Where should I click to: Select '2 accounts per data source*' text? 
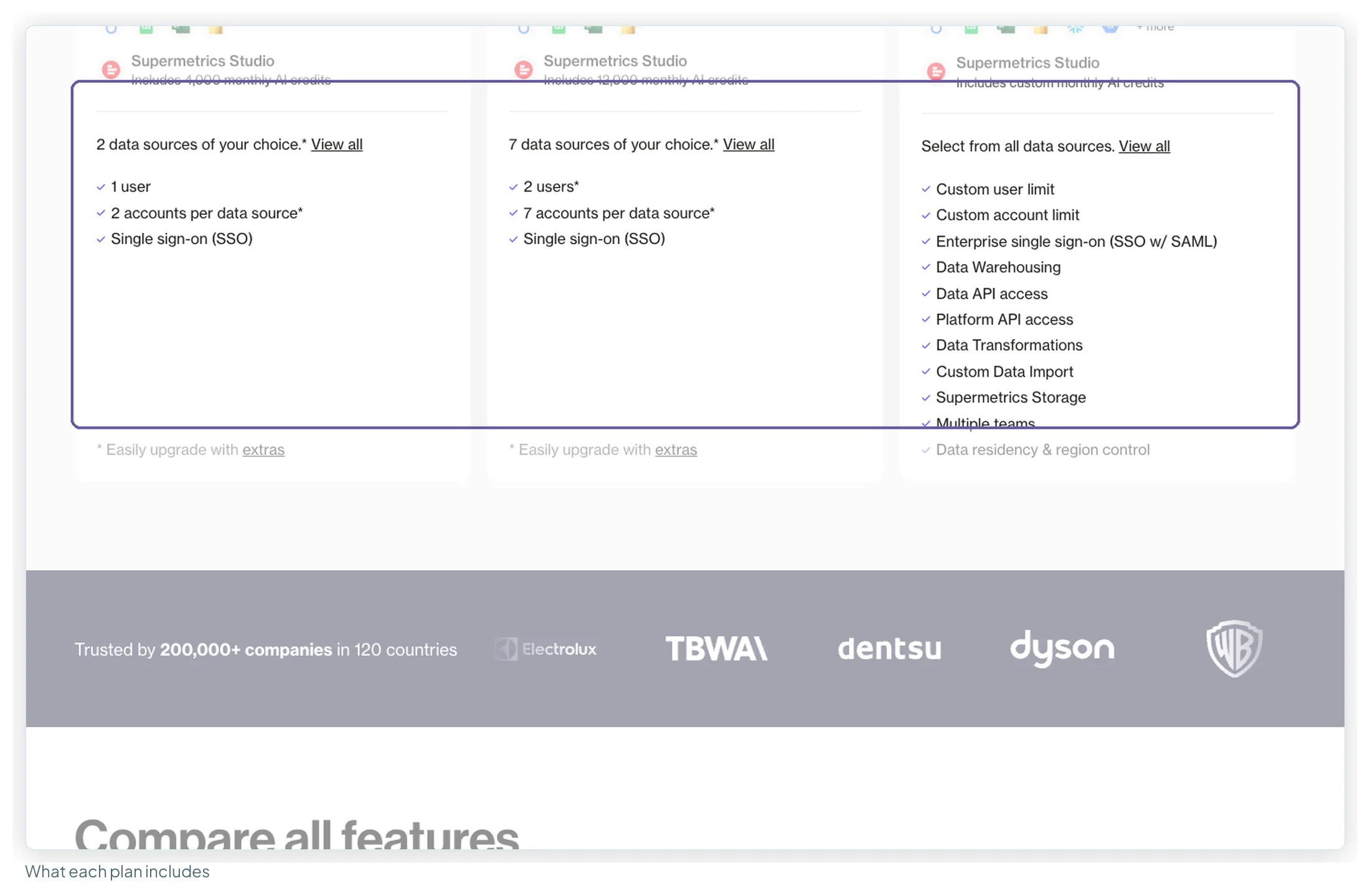207,213
